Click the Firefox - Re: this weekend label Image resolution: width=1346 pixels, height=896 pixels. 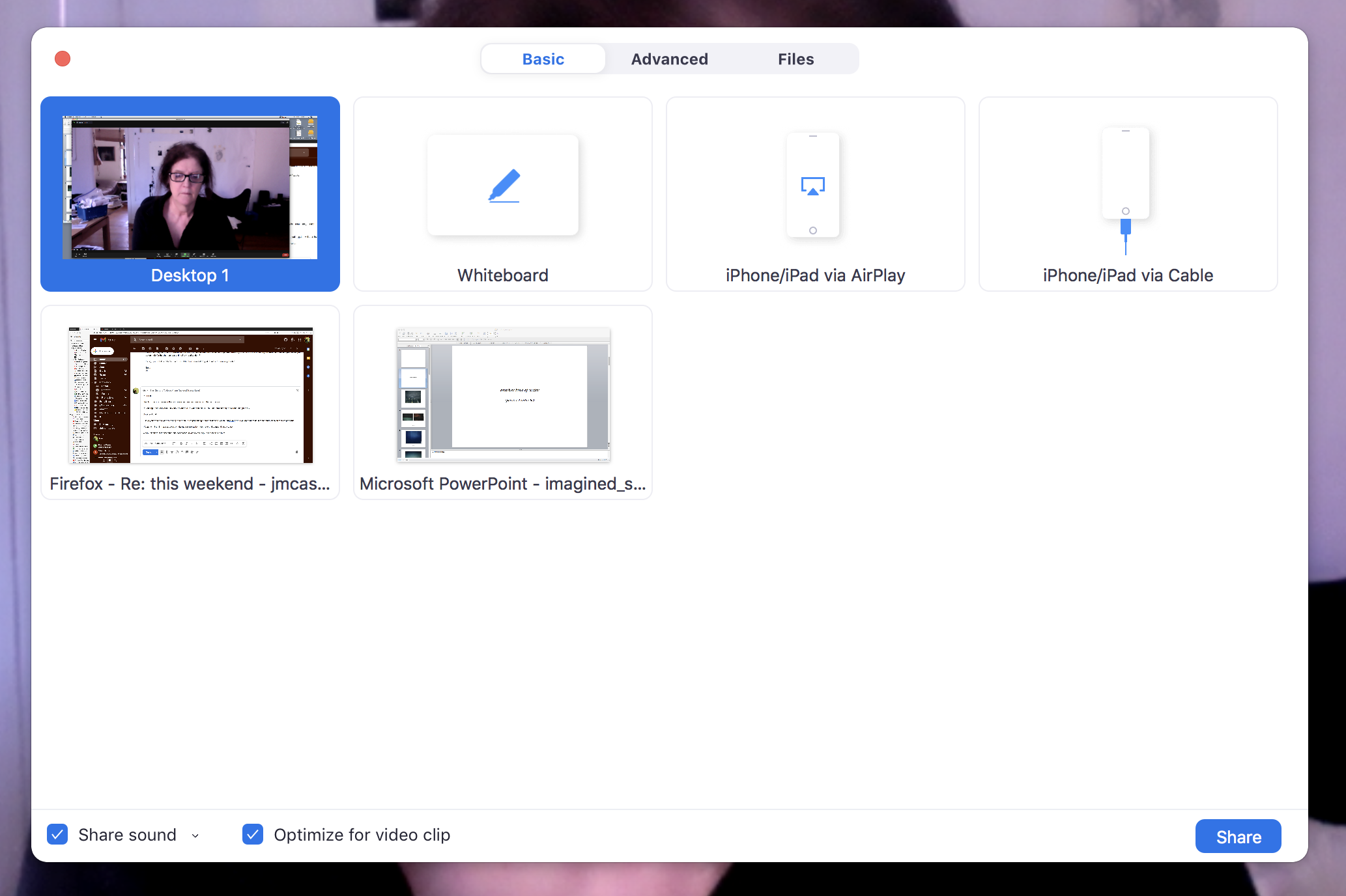(190, 484)
